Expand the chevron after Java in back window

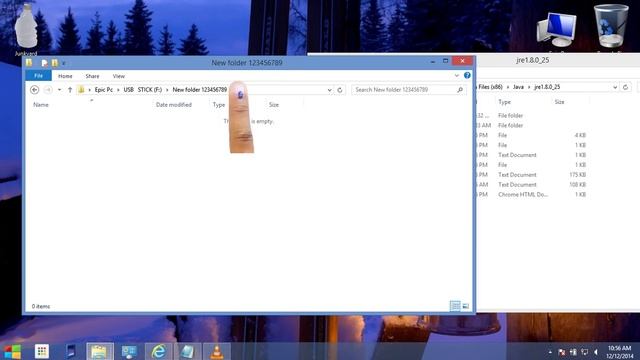pos(529,87)
